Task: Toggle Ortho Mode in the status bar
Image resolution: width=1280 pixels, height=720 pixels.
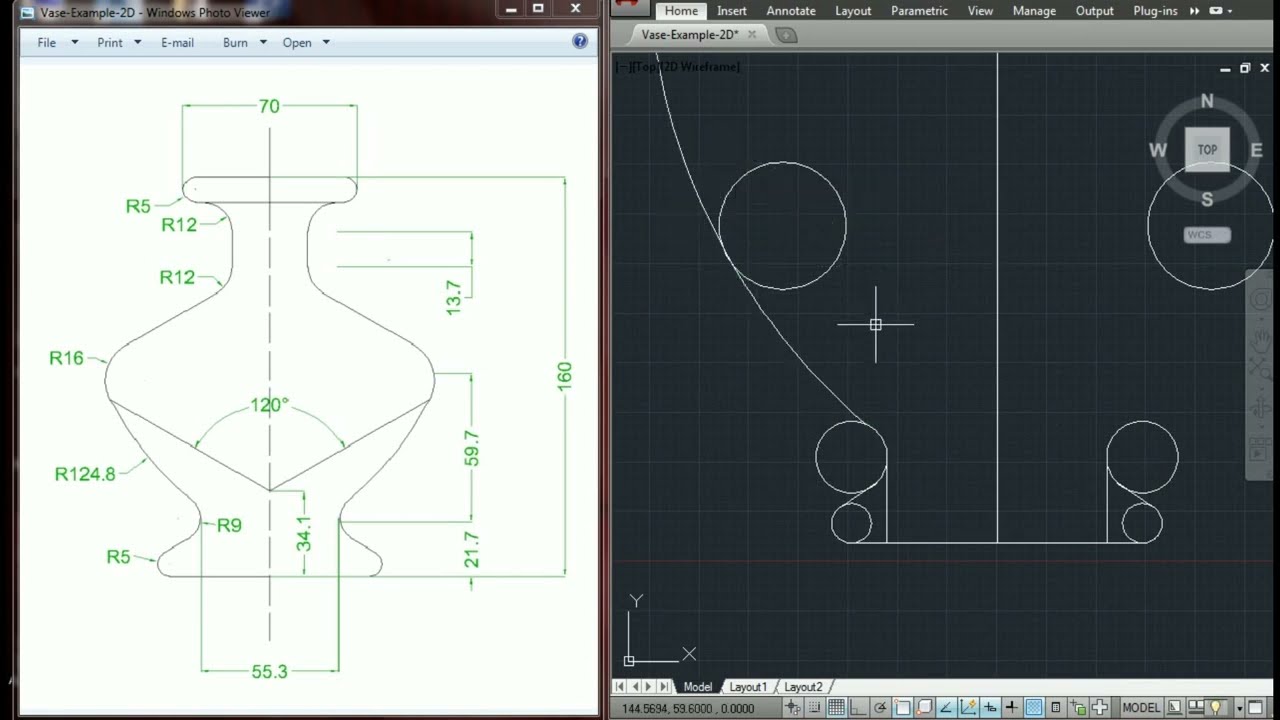Action: pos(858,708)
